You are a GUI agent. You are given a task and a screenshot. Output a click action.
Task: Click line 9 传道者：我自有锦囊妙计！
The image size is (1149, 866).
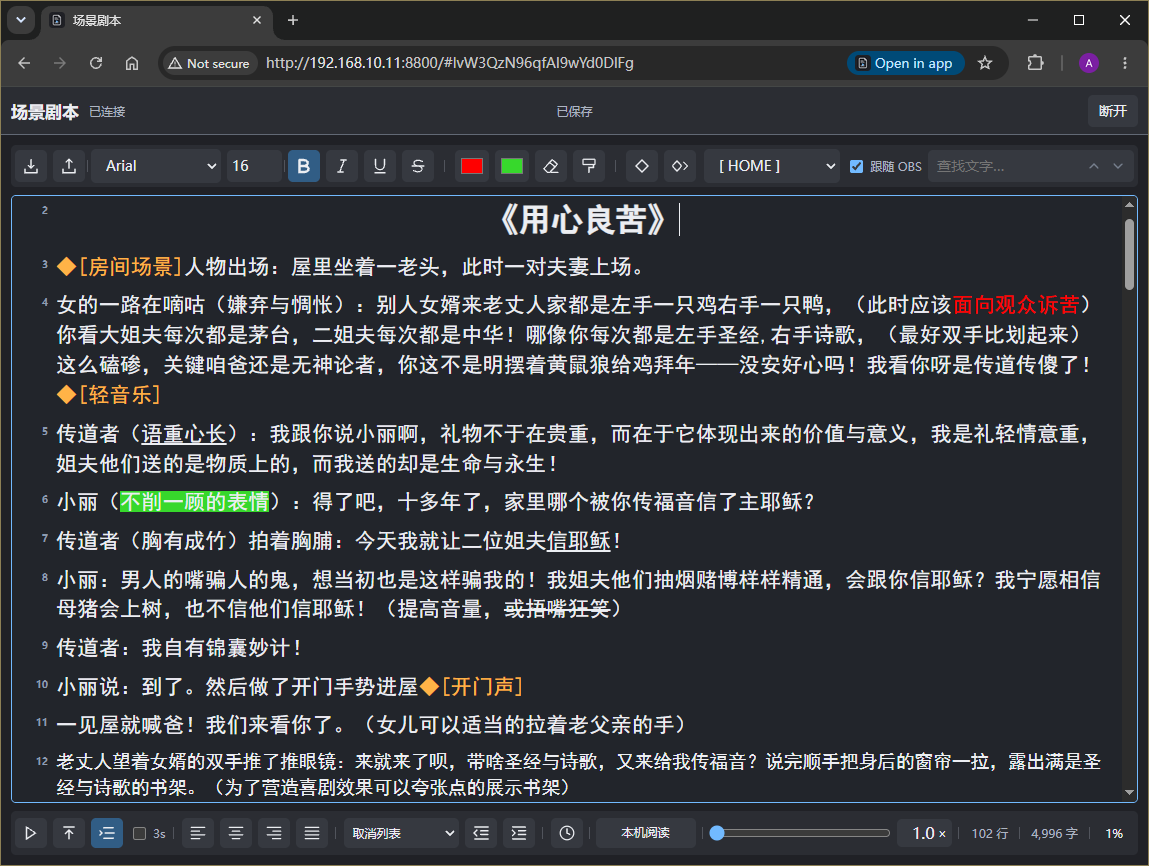180,648
